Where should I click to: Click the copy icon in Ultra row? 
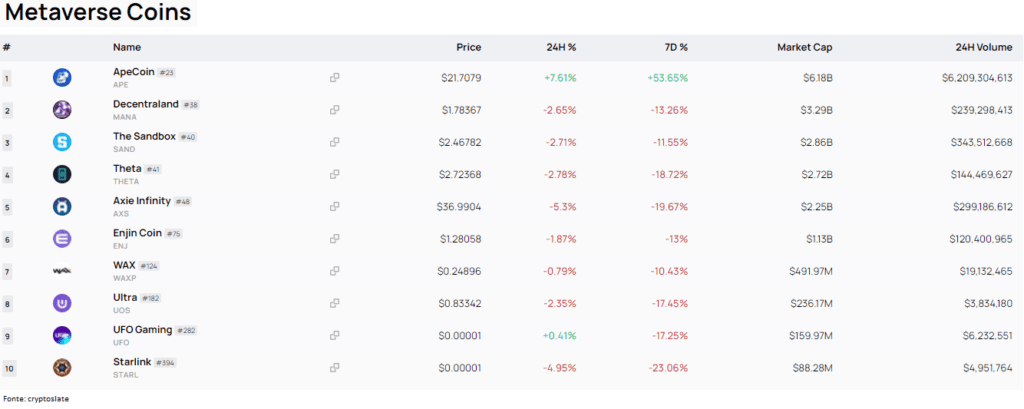click(334, 303)
